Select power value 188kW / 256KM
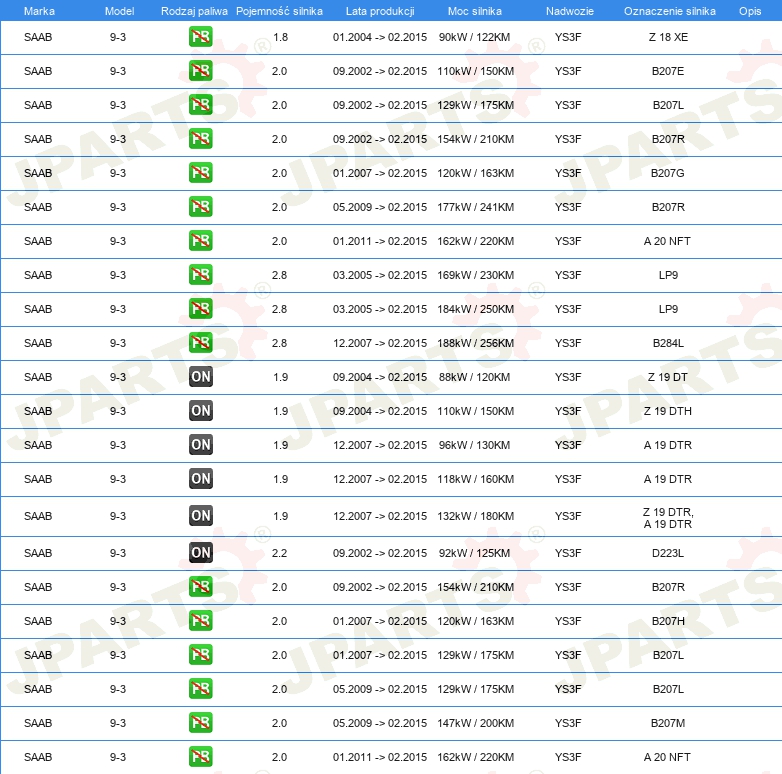Image resolution: width=782 pixels, height=774 pixels. pos(475,343)
